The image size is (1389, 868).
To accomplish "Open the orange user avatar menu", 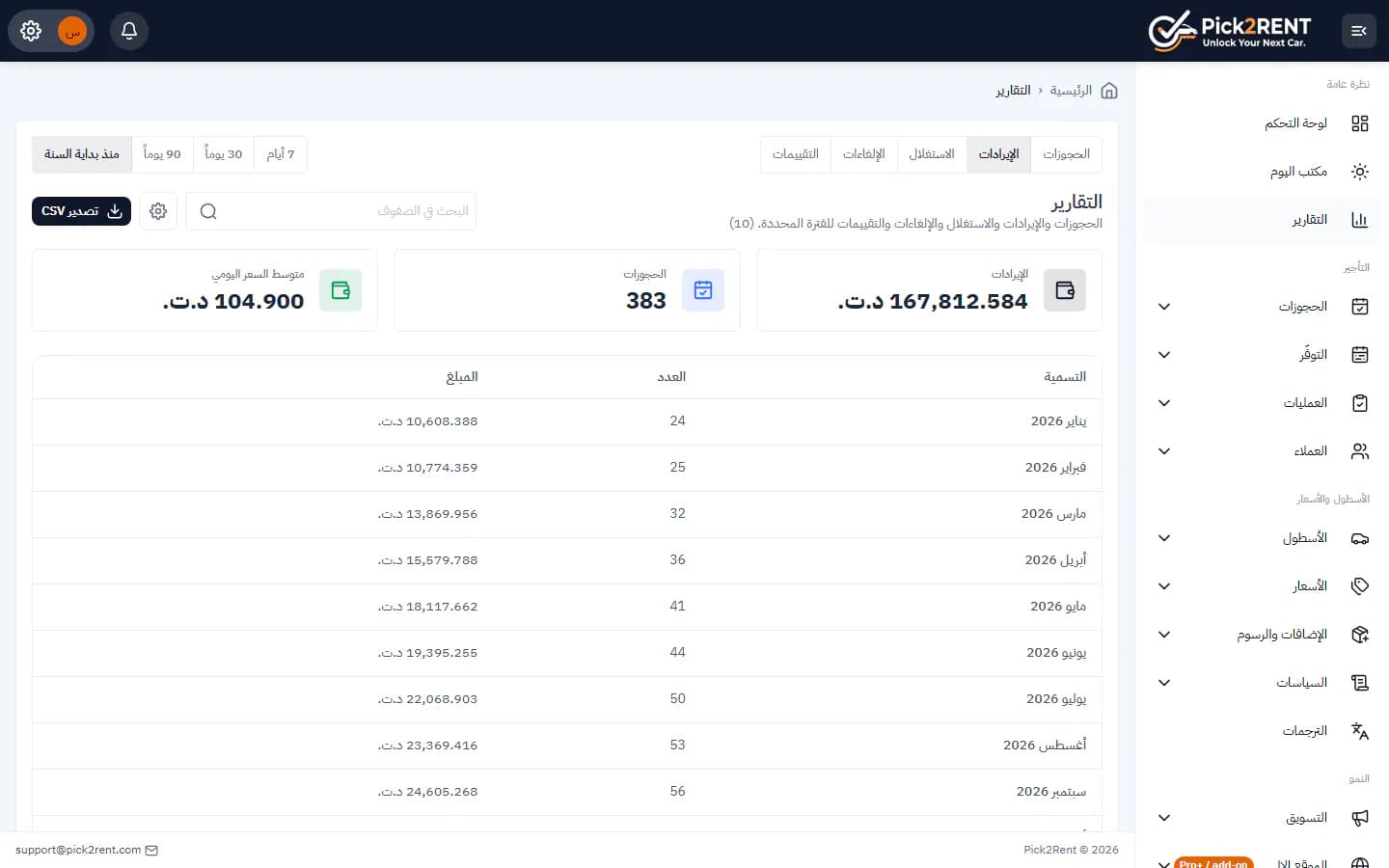I will pyautogui.click(x=72, y=31).
